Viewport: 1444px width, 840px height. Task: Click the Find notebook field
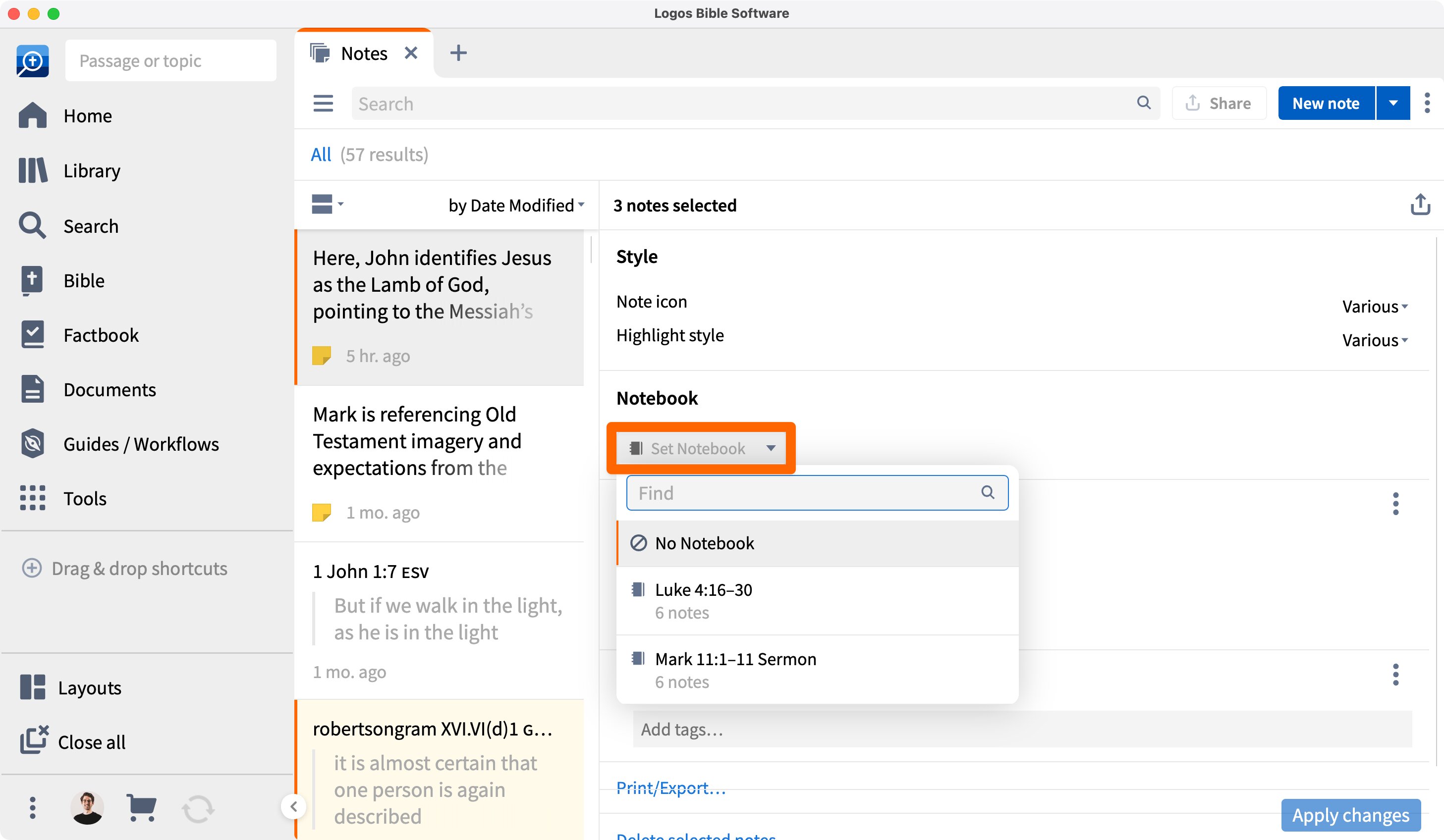coord(817,492)
